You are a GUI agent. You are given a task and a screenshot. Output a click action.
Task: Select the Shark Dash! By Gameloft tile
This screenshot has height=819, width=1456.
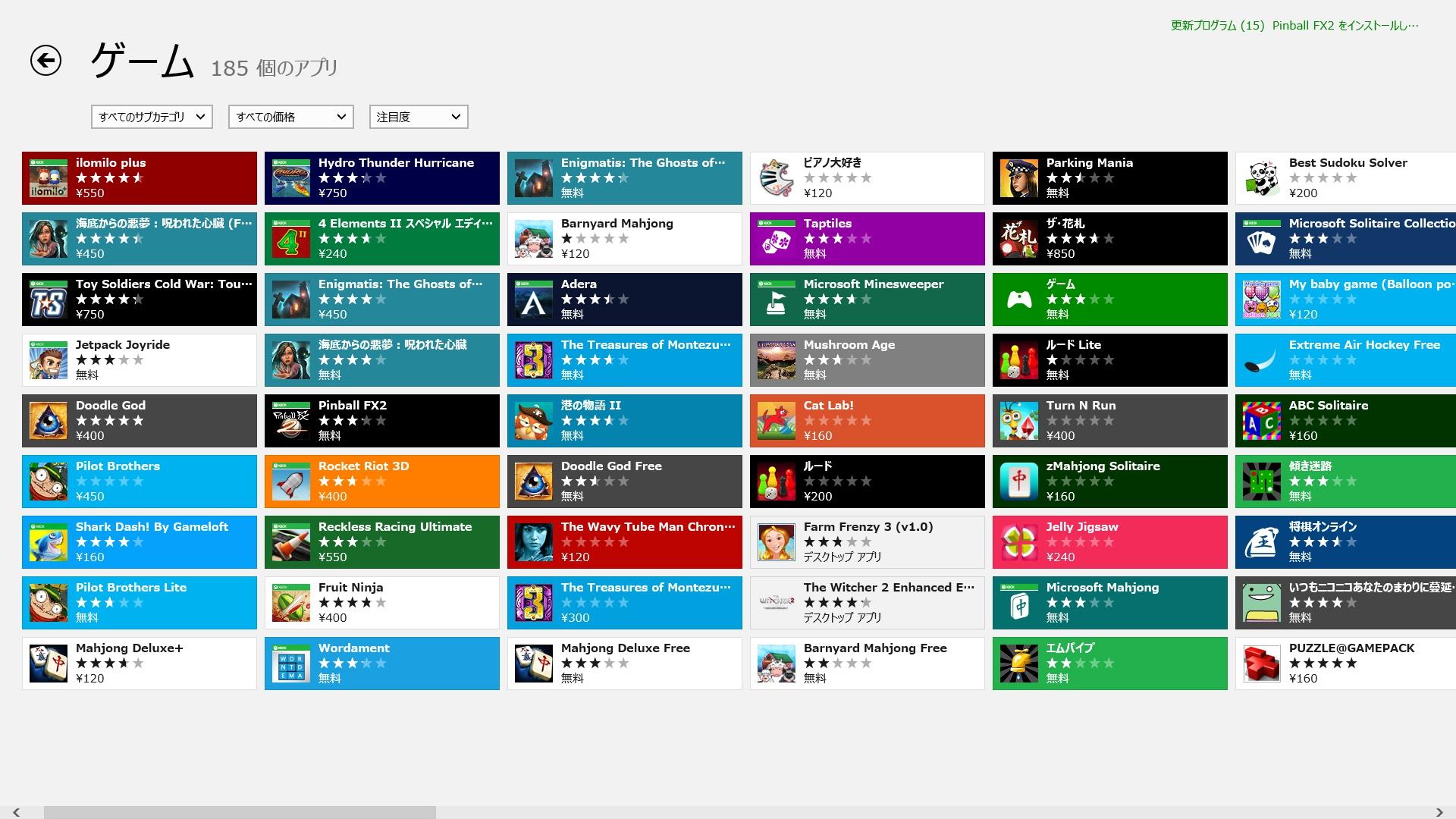tap(139, 542)
